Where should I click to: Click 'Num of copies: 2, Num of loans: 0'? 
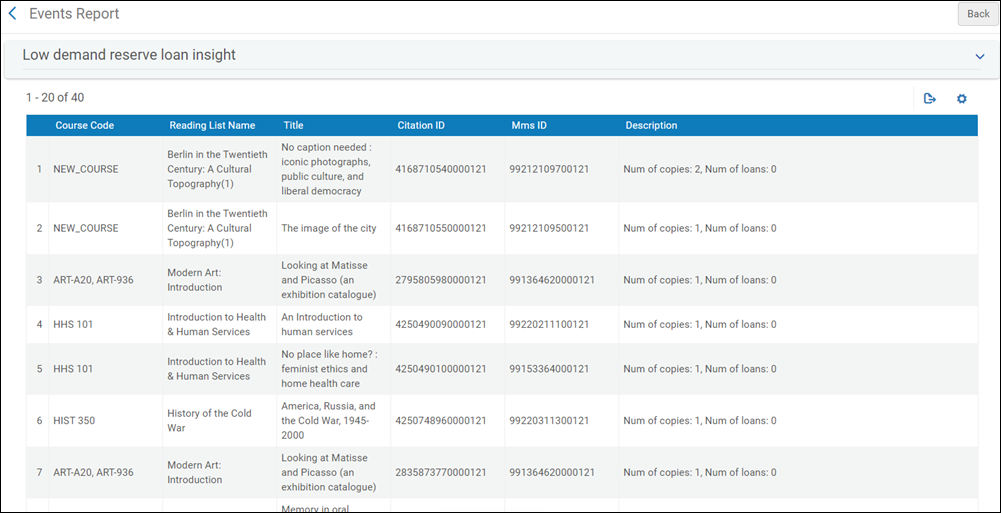pyautogui.click(x=700, y=169)
